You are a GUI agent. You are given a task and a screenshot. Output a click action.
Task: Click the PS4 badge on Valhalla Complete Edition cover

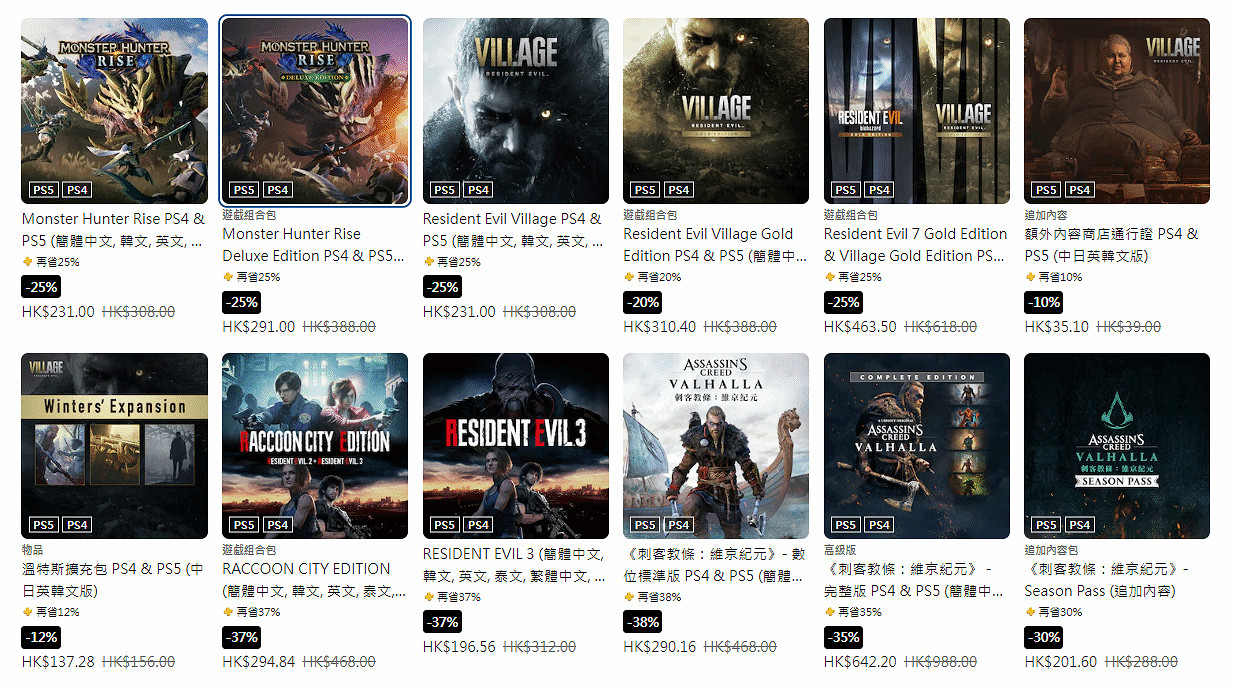(879, 524)
